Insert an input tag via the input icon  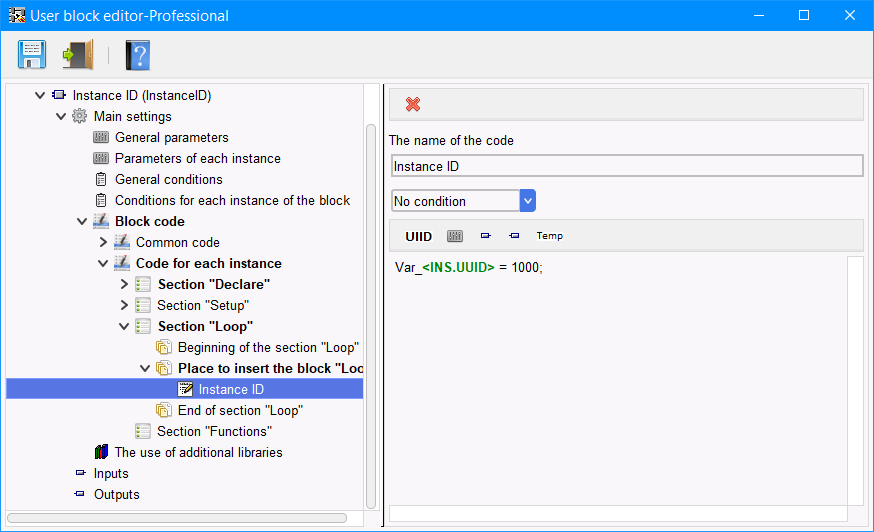[485, 236]
